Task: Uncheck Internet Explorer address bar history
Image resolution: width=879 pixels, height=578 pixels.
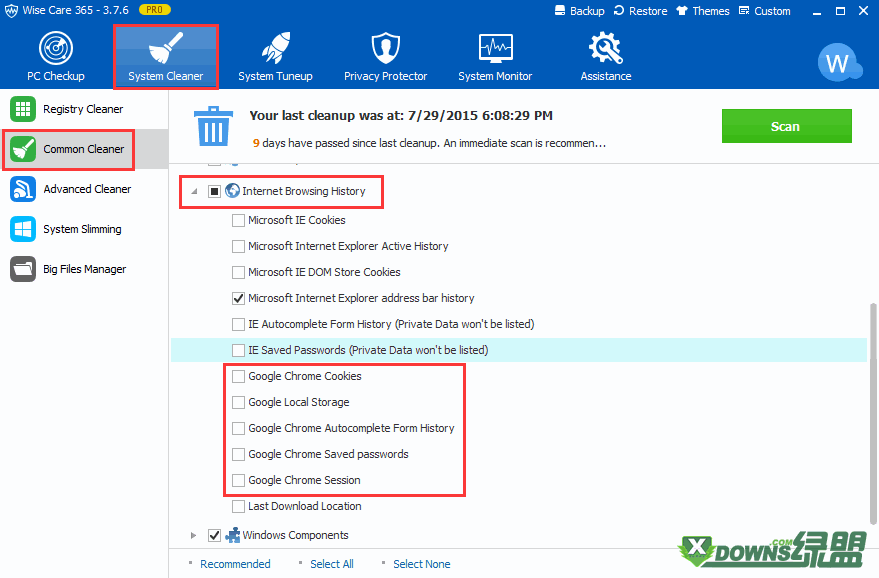Action: pos(238,298)
